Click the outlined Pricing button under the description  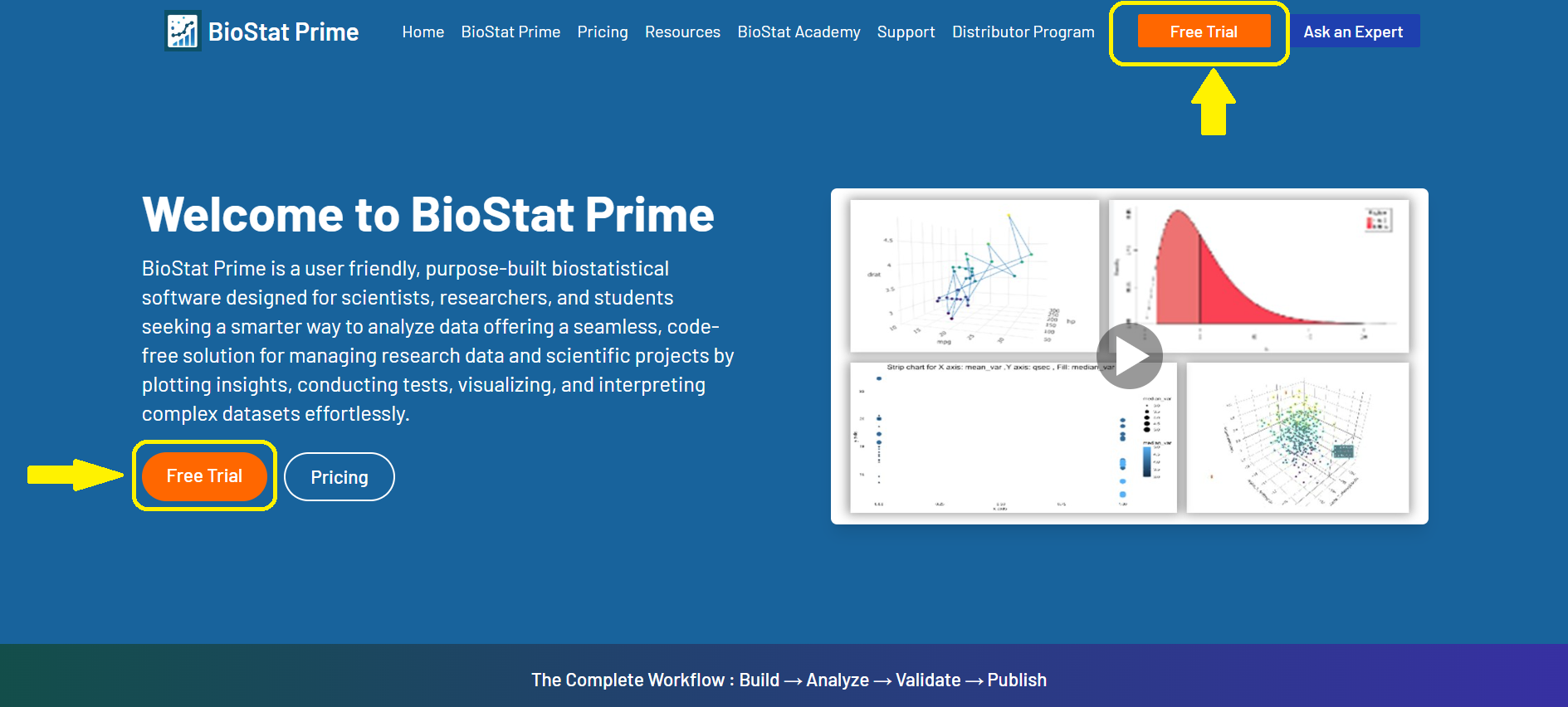[339, 477]
